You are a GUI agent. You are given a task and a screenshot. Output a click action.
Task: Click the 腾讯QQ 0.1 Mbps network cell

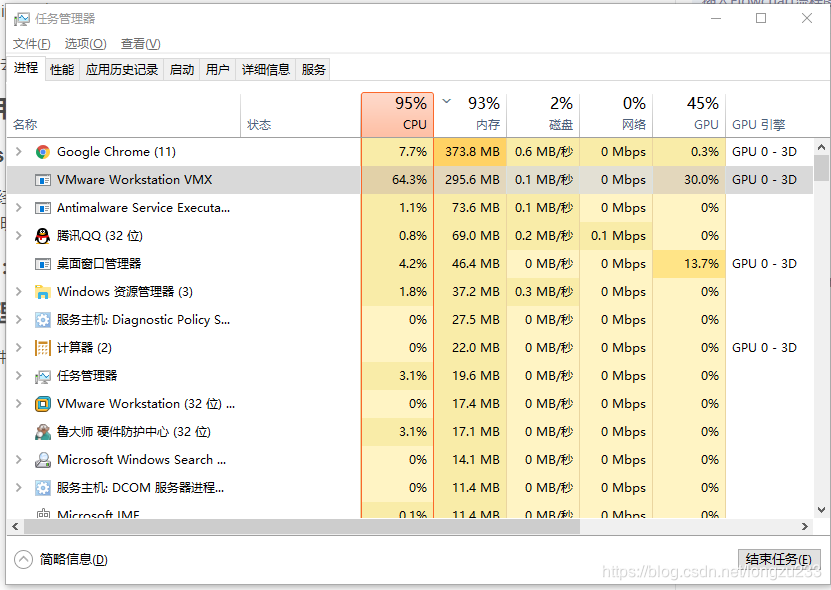click(x=617, y=236)
